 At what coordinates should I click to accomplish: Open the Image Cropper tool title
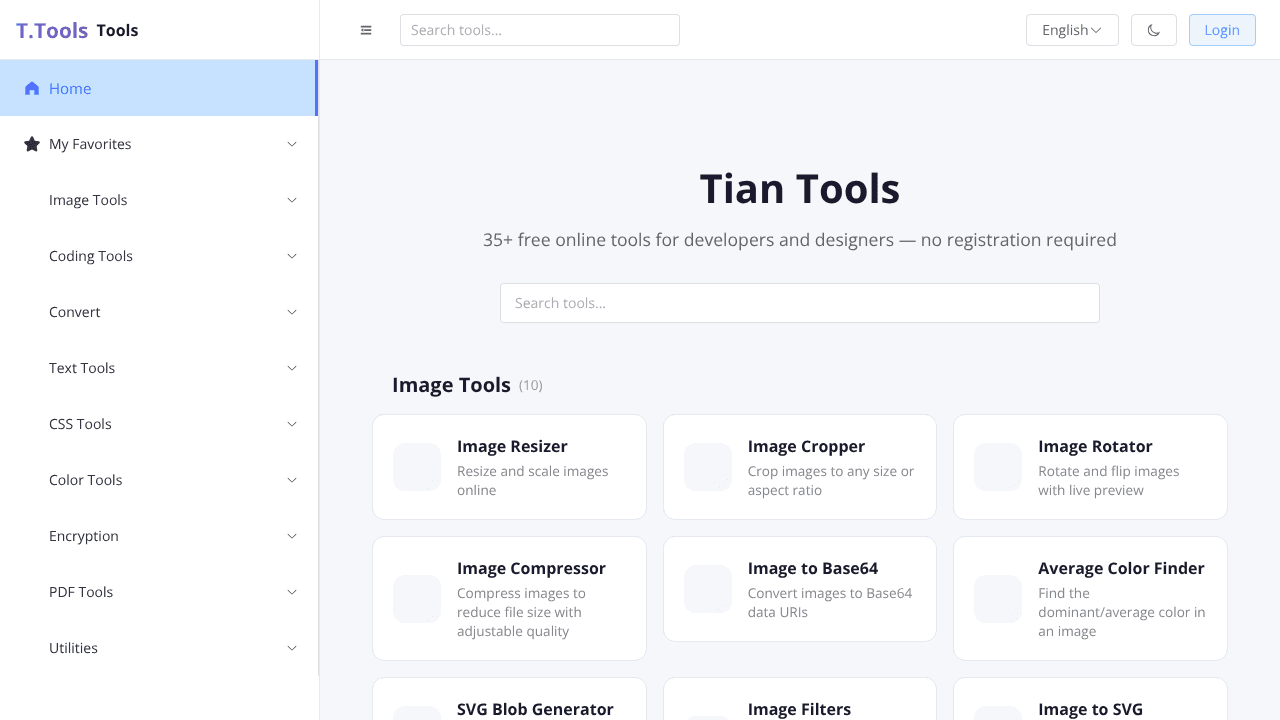pyautogui.click(x=806, y=446)
